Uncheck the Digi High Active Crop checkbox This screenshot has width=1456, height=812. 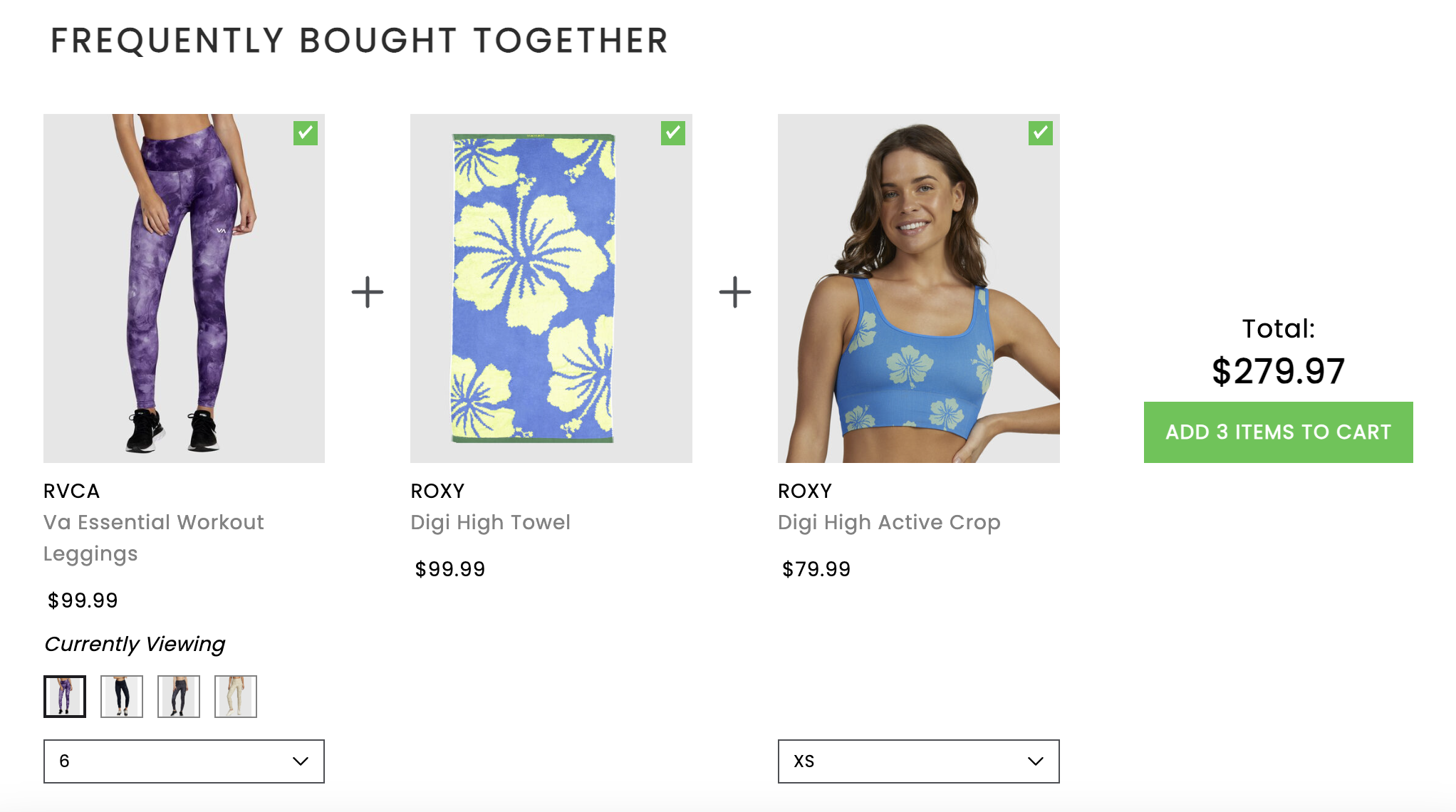(1040, 133)
